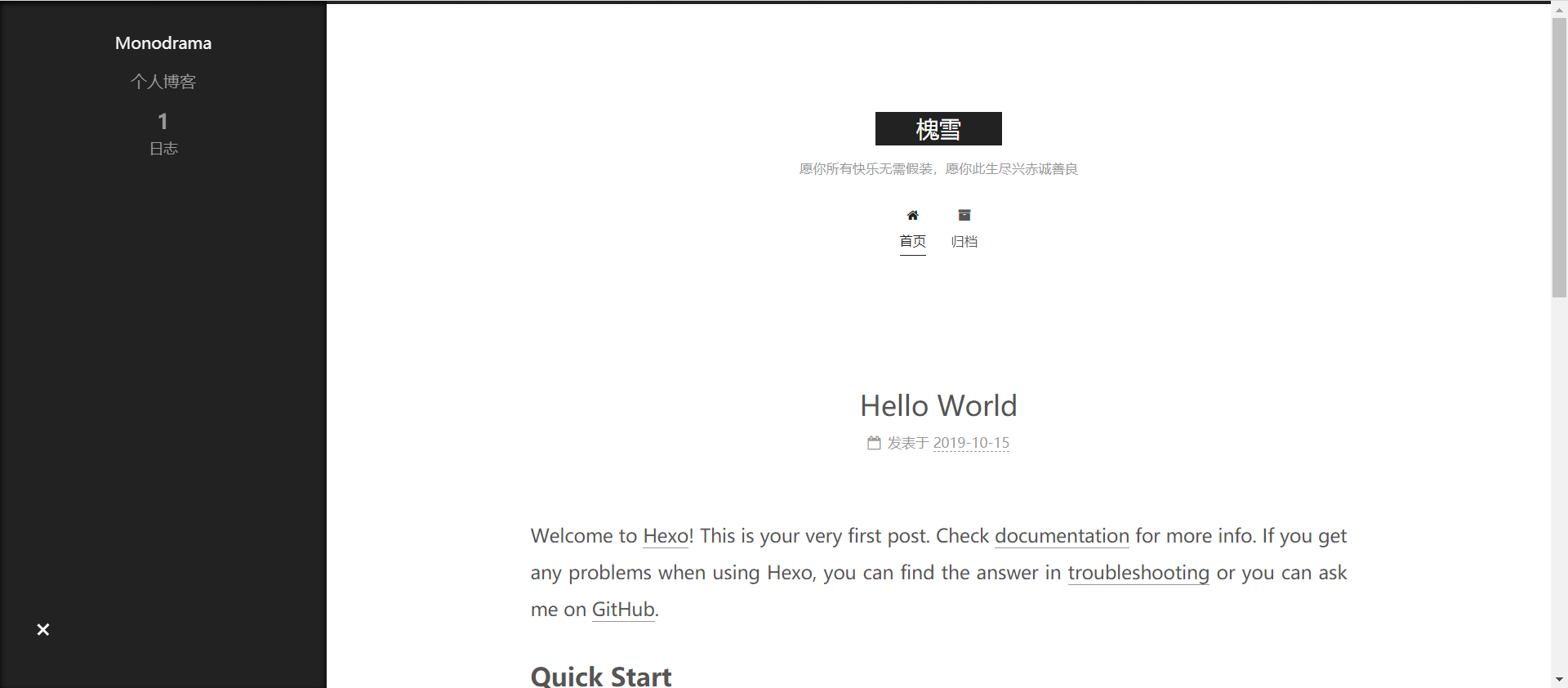Click the scrollbar down arrow
The image size is (1568, 688).
[1559, 680]
